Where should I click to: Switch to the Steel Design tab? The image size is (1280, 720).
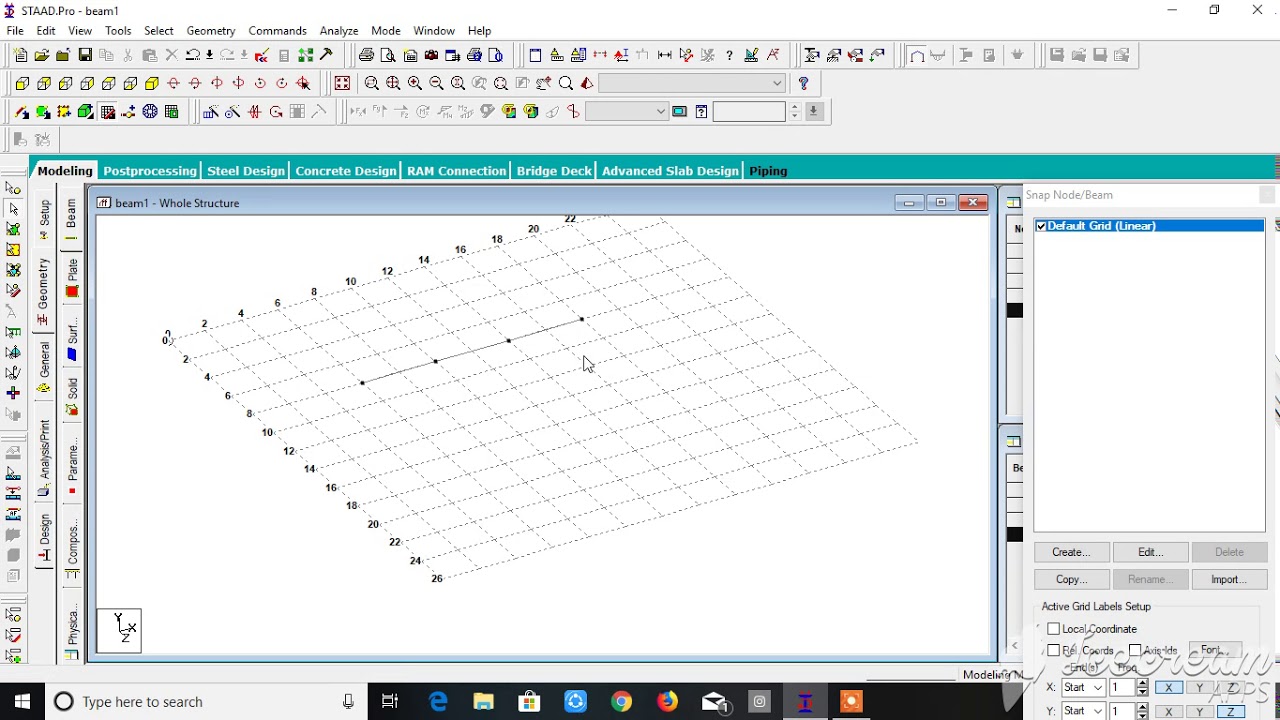(x=246, y=171)
